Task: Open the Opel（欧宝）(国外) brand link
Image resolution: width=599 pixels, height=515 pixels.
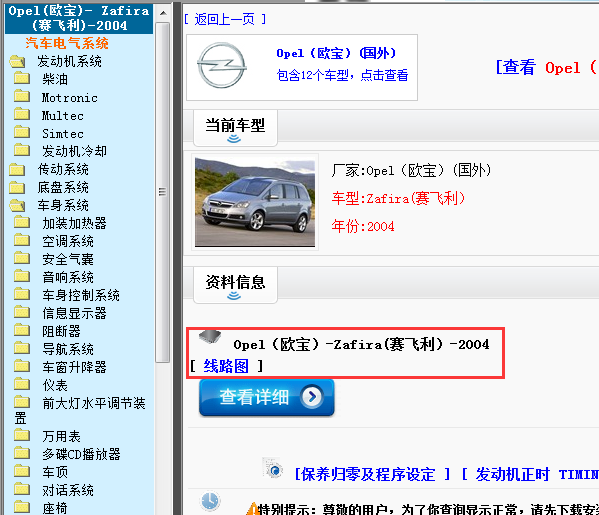Action: pos(336,53)
